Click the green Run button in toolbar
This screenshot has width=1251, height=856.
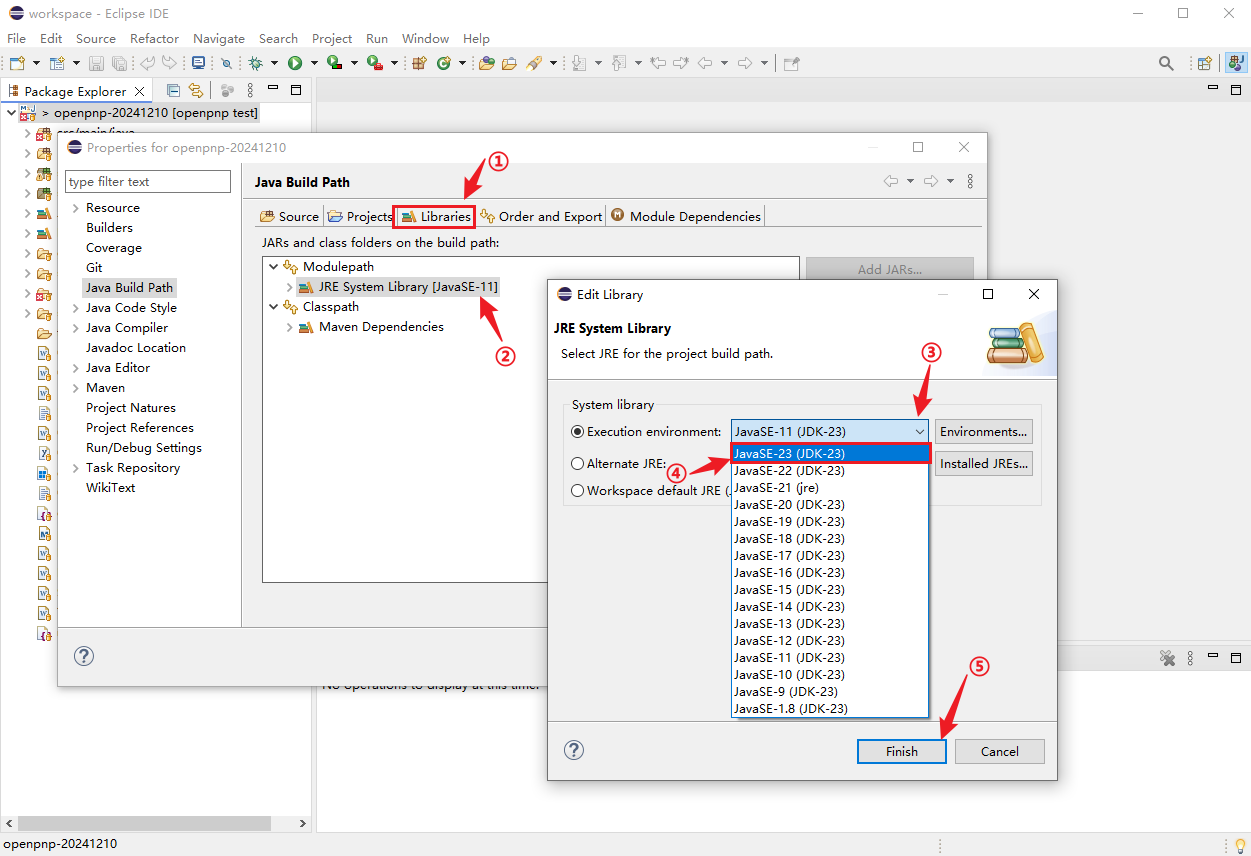coord(295,63)
